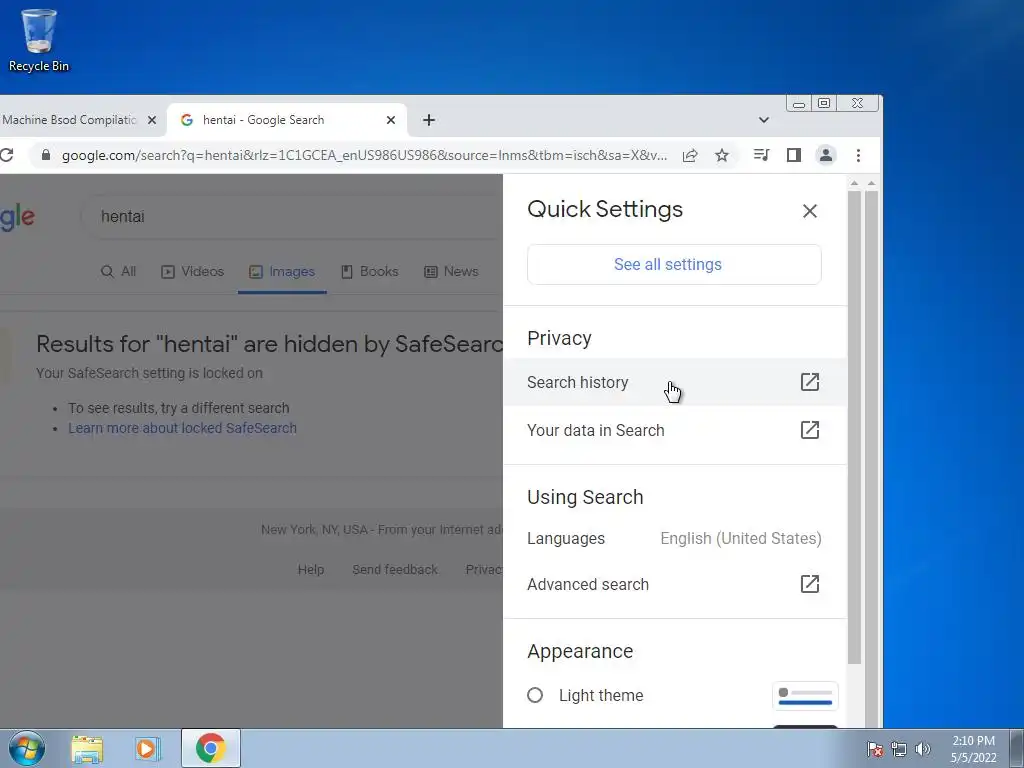1024x768 pixels.
Task: Click the Quick Settings panel scrollbar
Action: click(x=854, y=428)
